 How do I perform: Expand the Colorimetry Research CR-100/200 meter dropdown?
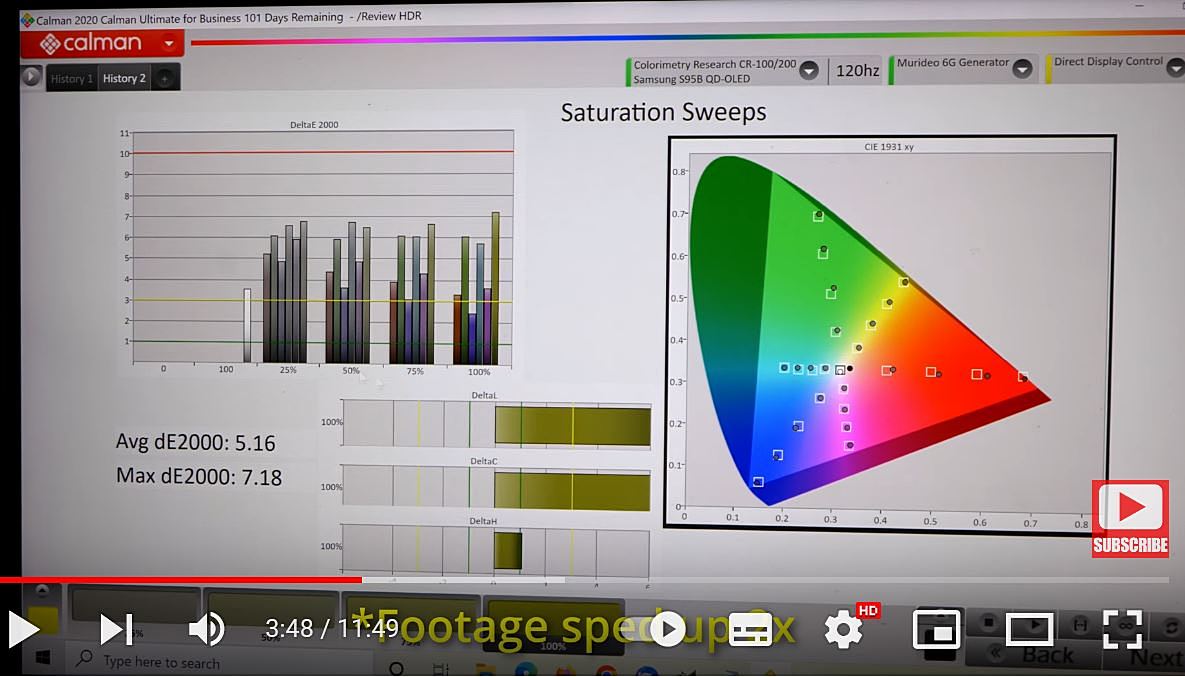click(x=809, y=71)
